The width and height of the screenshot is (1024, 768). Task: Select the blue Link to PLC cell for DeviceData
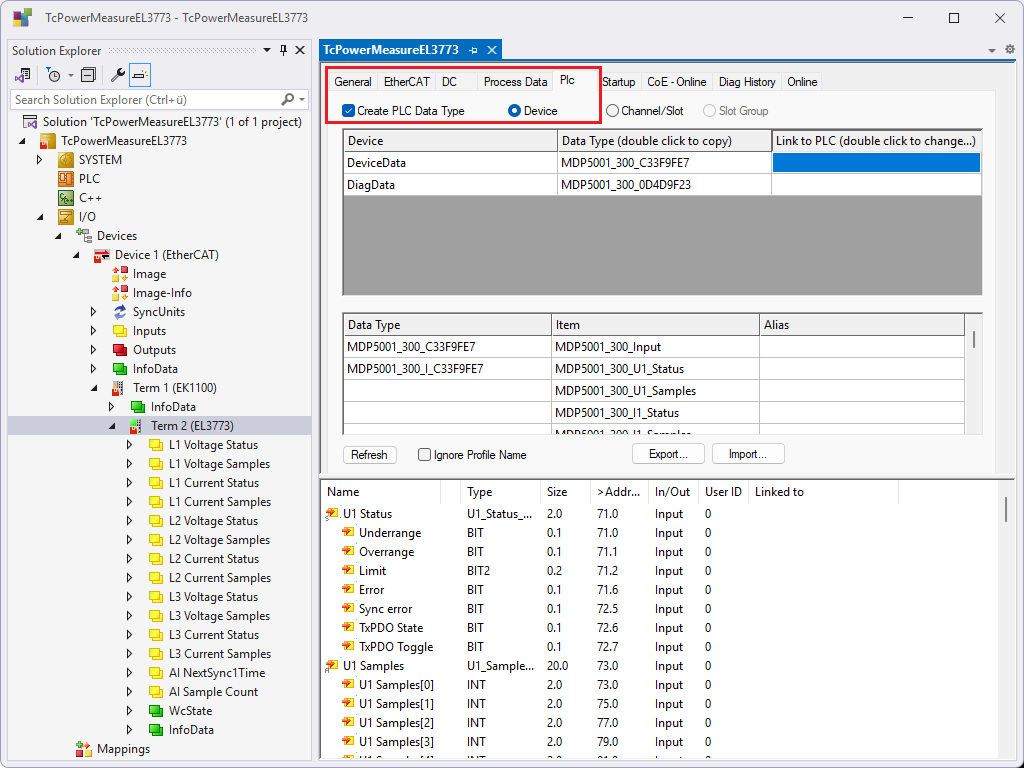(x=876, y=163)
